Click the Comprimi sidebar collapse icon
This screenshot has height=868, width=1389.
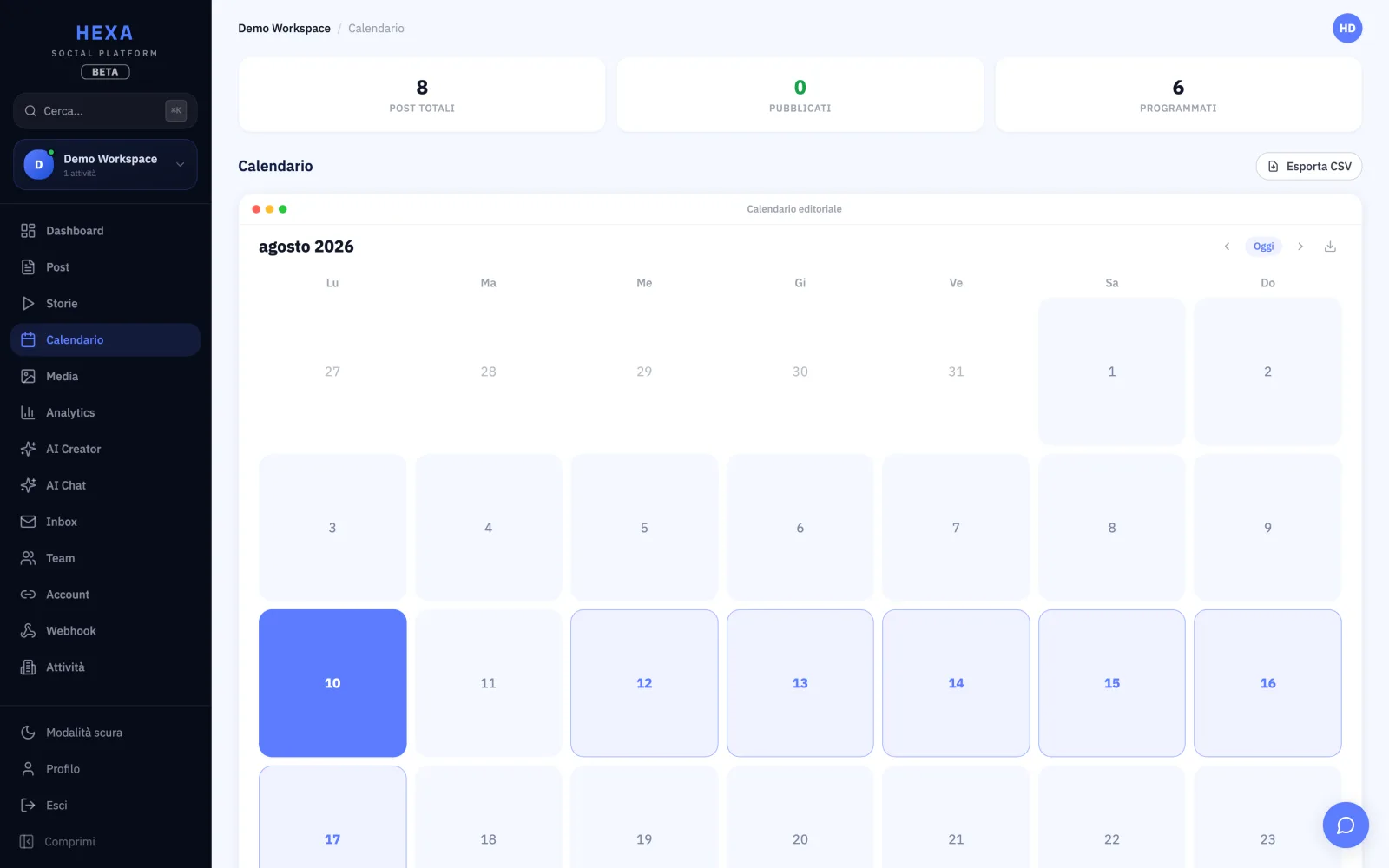coord(27,842)
